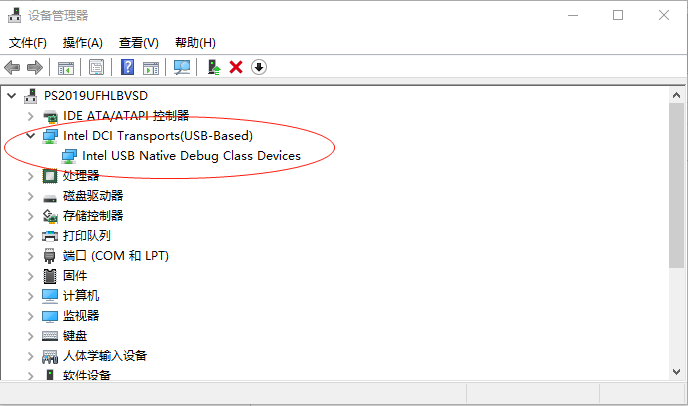This screenshot has width=688, height=406.
Task: Open the 文件(F) menu
Action: coord(28,43)
